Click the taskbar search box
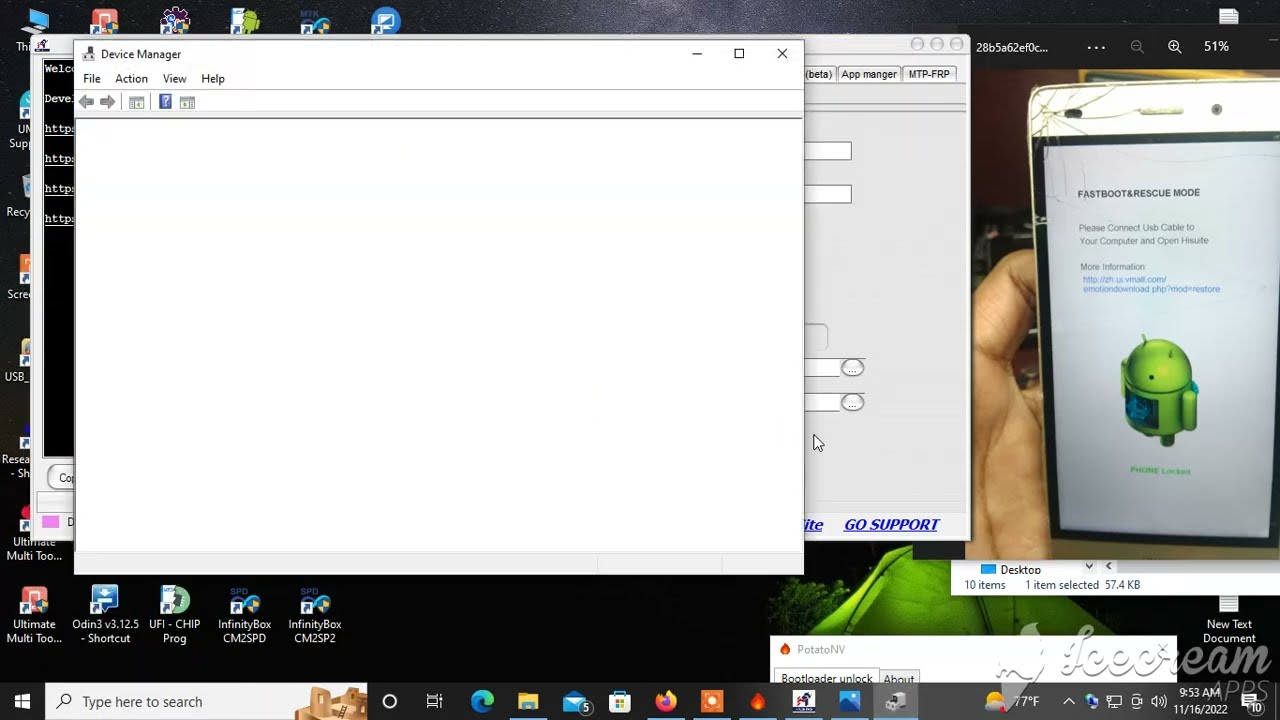This screenshot has height=720, width=1280. pos(207,702)
